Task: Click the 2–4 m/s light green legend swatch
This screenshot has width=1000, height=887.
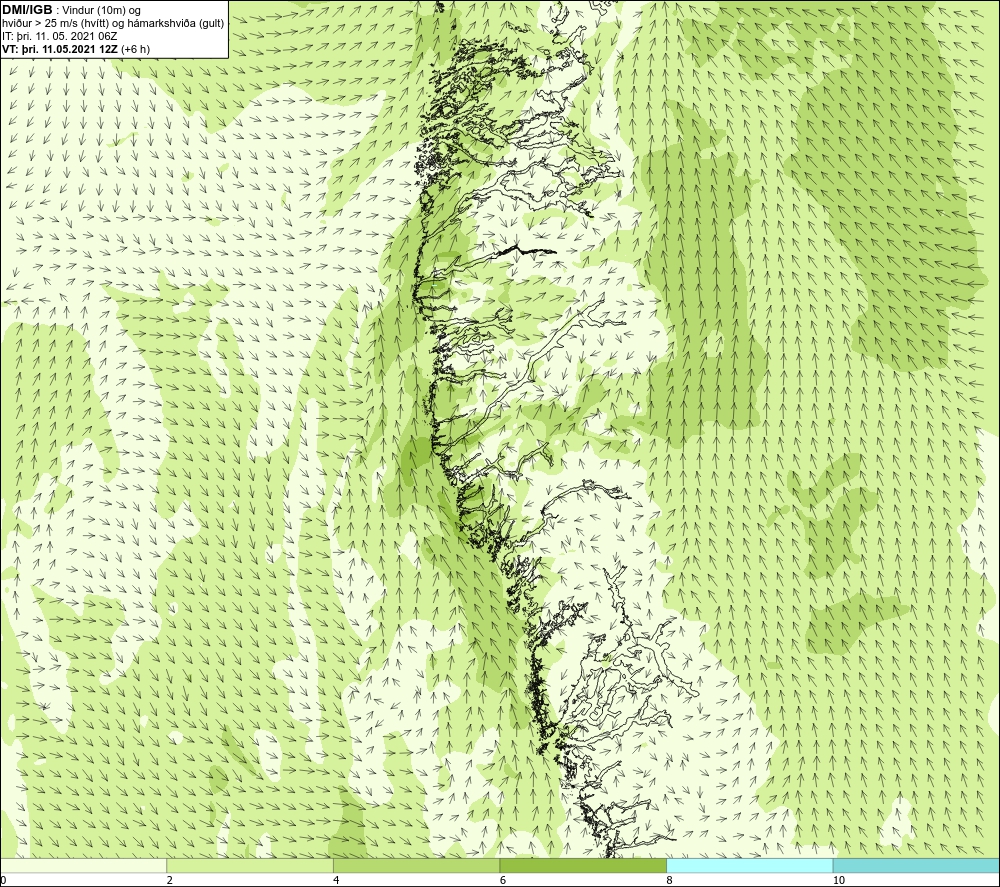Action: 250,865
